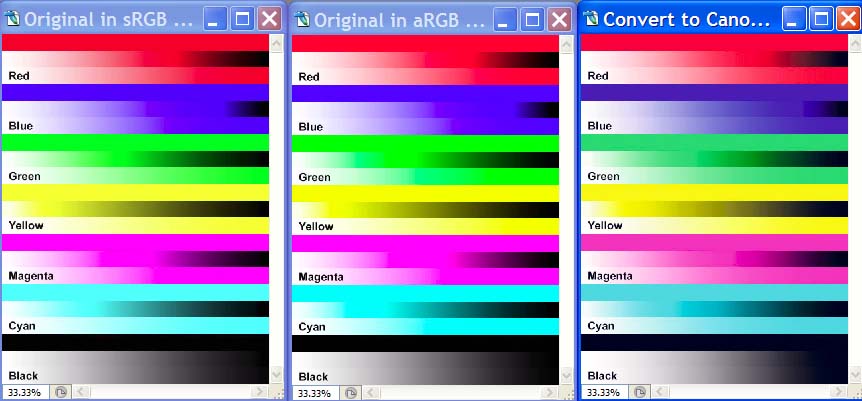Image resolution: width=862 pixels, height=401 pixels.
Task: Click the status icon in the Convert to Canon window
Action: (641, 392)
